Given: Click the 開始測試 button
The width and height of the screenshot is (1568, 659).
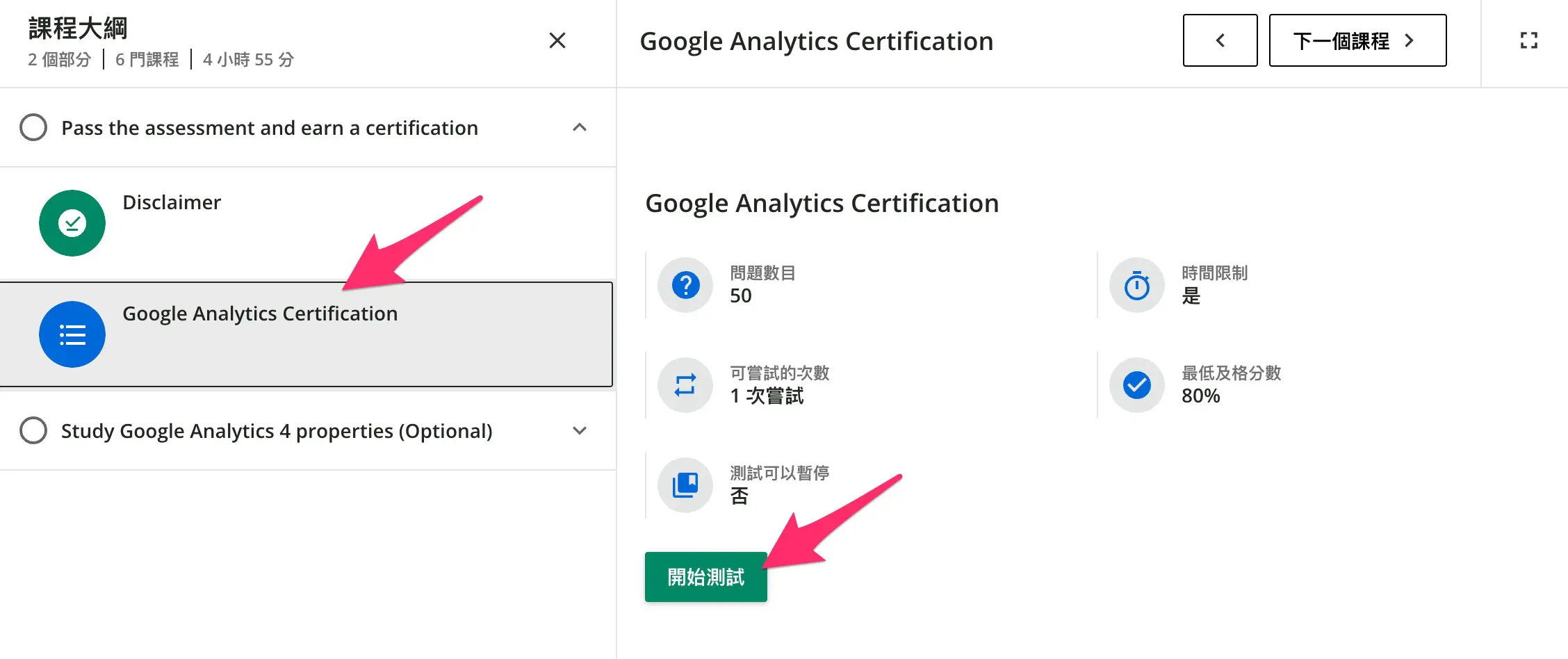Looking at the screenshot, I should (x=705, y=576).
